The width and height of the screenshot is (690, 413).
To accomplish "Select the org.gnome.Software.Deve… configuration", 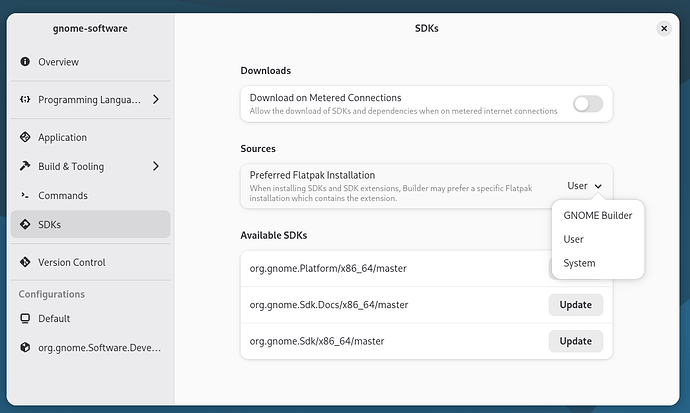I will 91,347.
